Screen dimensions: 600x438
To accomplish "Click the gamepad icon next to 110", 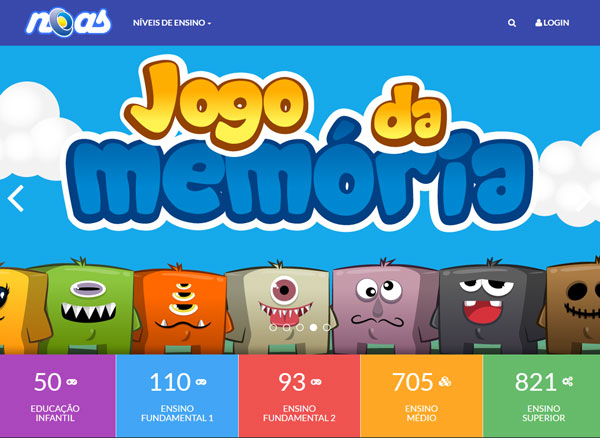I will [201, 382].
